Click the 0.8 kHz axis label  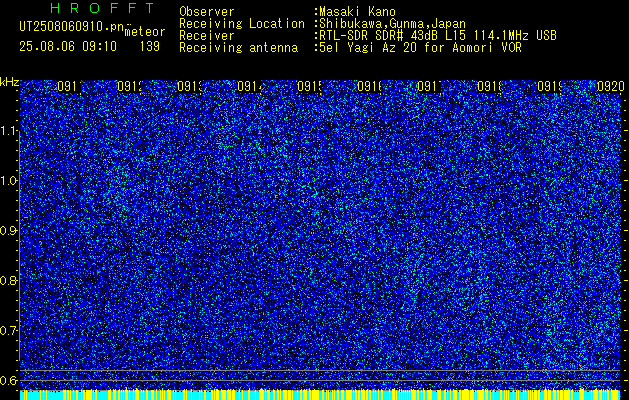[x=10, y=280]
